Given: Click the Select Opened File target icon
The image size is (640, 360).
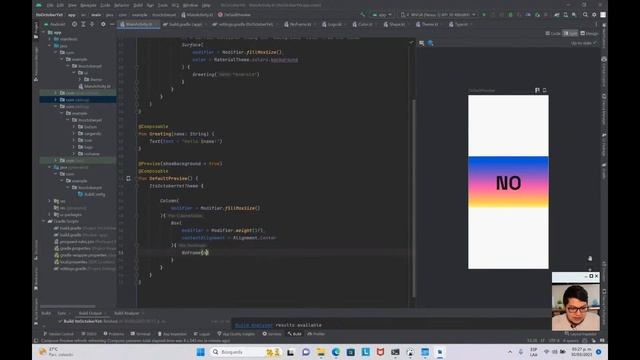Looking at the screenshot, I should click(x=74, y=24).
